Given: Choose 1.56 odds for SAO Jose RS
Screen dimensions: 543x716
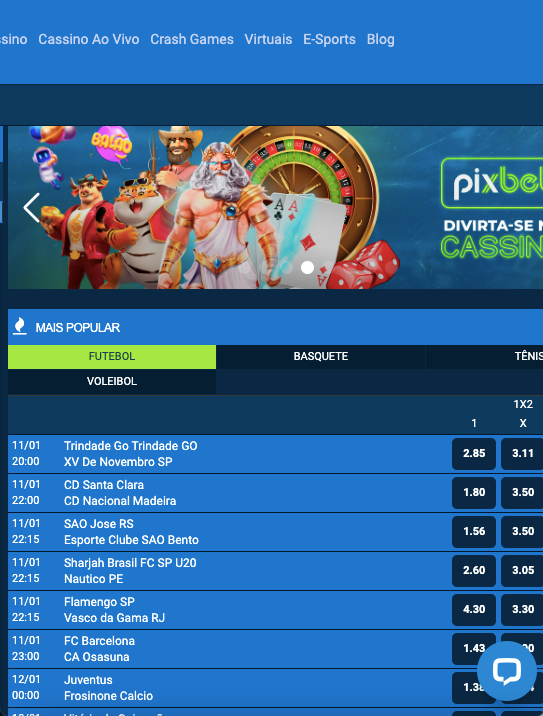Looking at the screenshot, I should pyautogui.click(x=474, y=531).
